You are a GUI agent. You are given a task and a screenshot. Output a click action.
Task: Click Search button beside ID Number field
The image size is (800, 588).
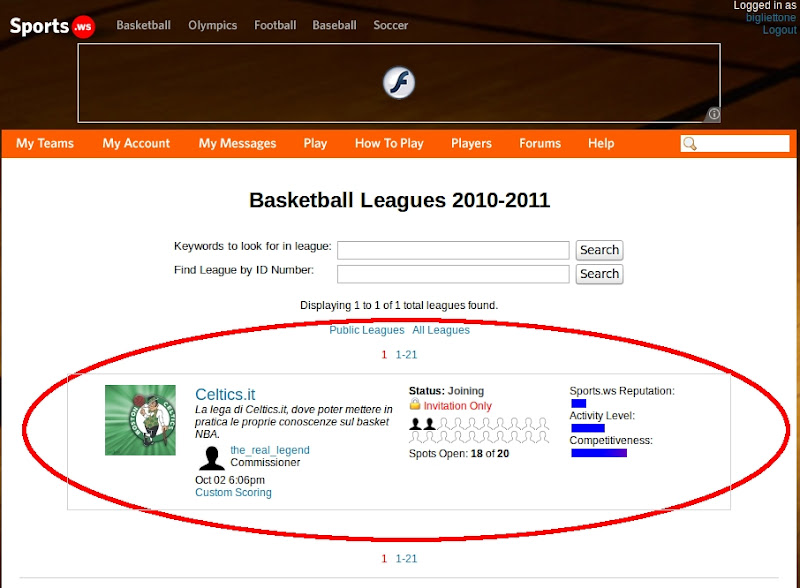click(x=599, y=274)
